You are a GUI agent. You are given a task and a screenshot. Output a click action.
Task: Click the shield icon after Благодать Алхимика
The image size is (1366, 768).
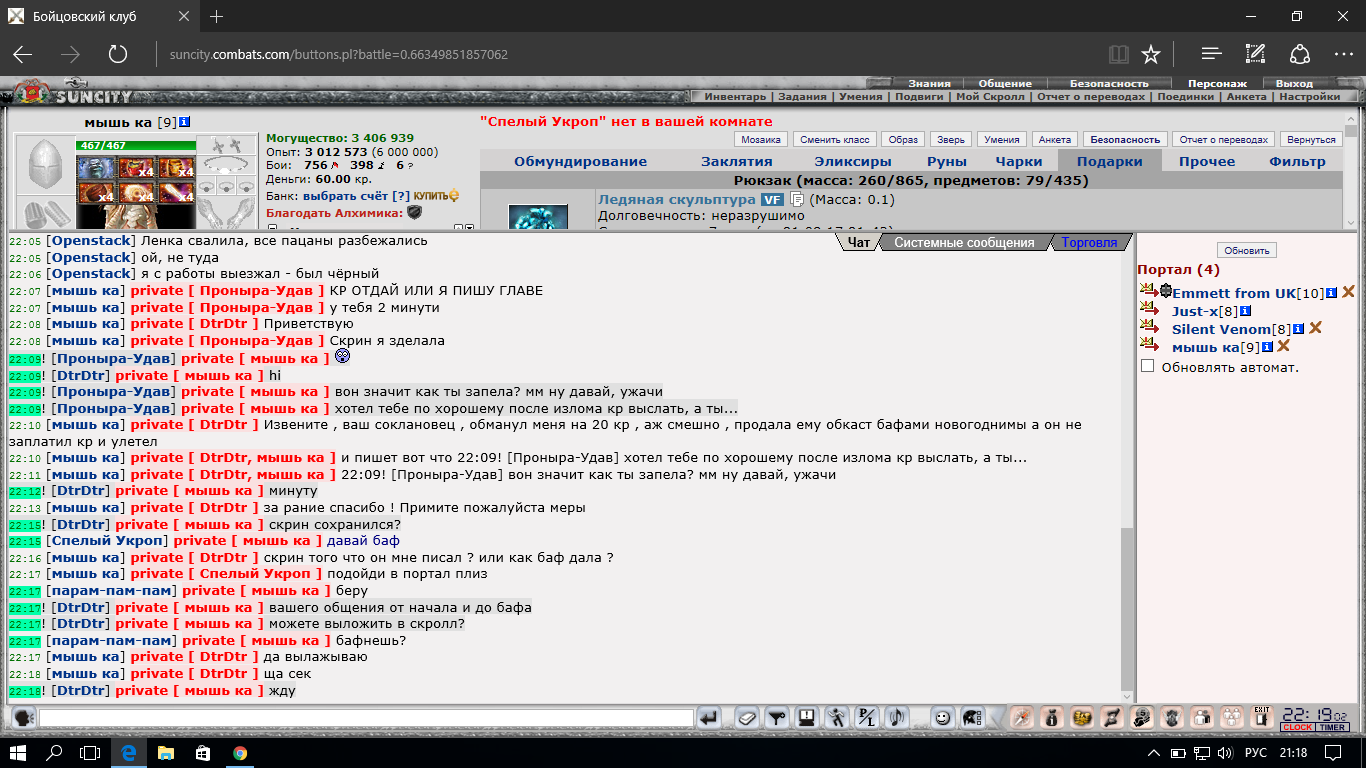414,212
